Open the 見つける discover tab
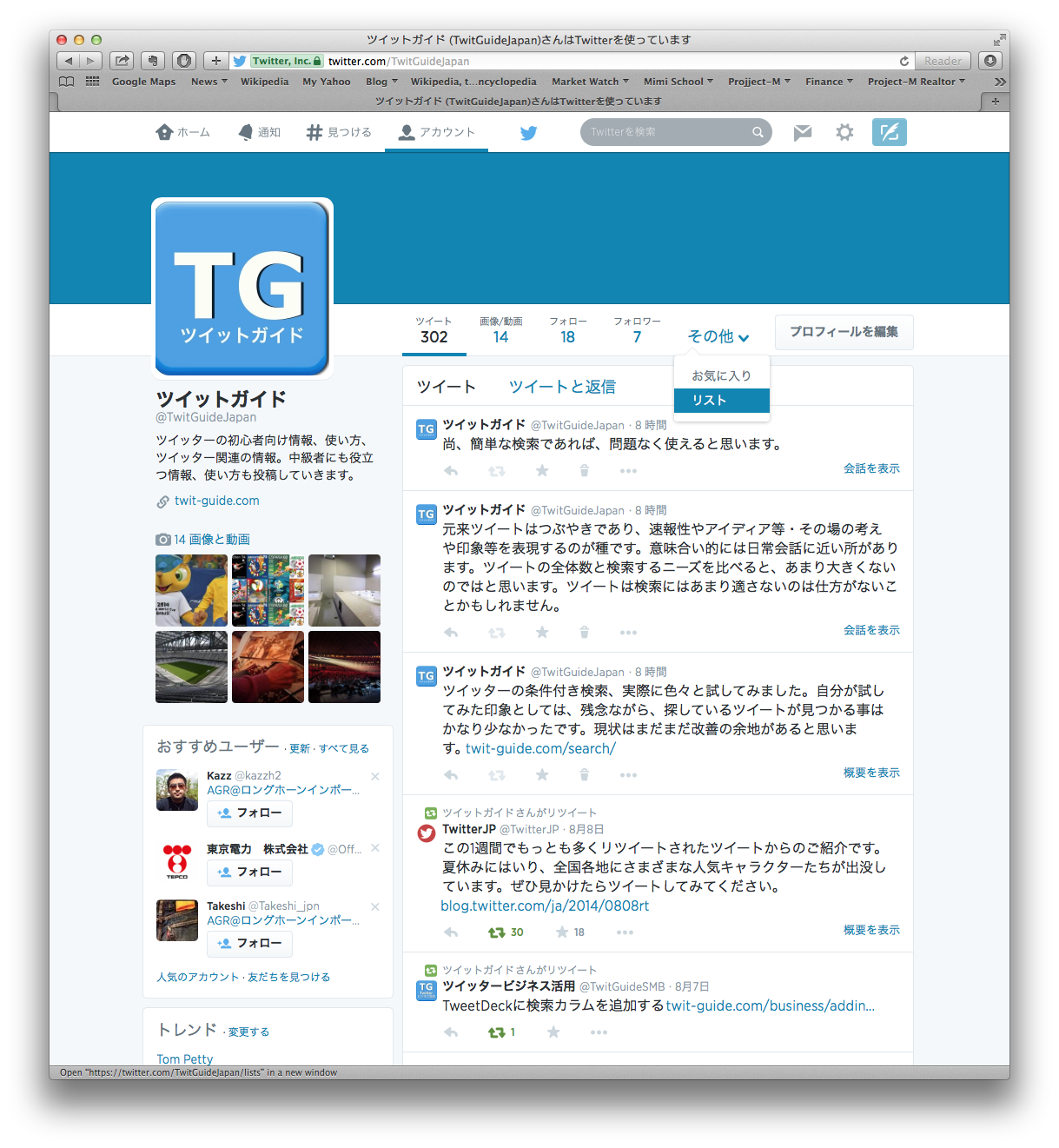1059x1148 pixels. click(x=339, y=132)
